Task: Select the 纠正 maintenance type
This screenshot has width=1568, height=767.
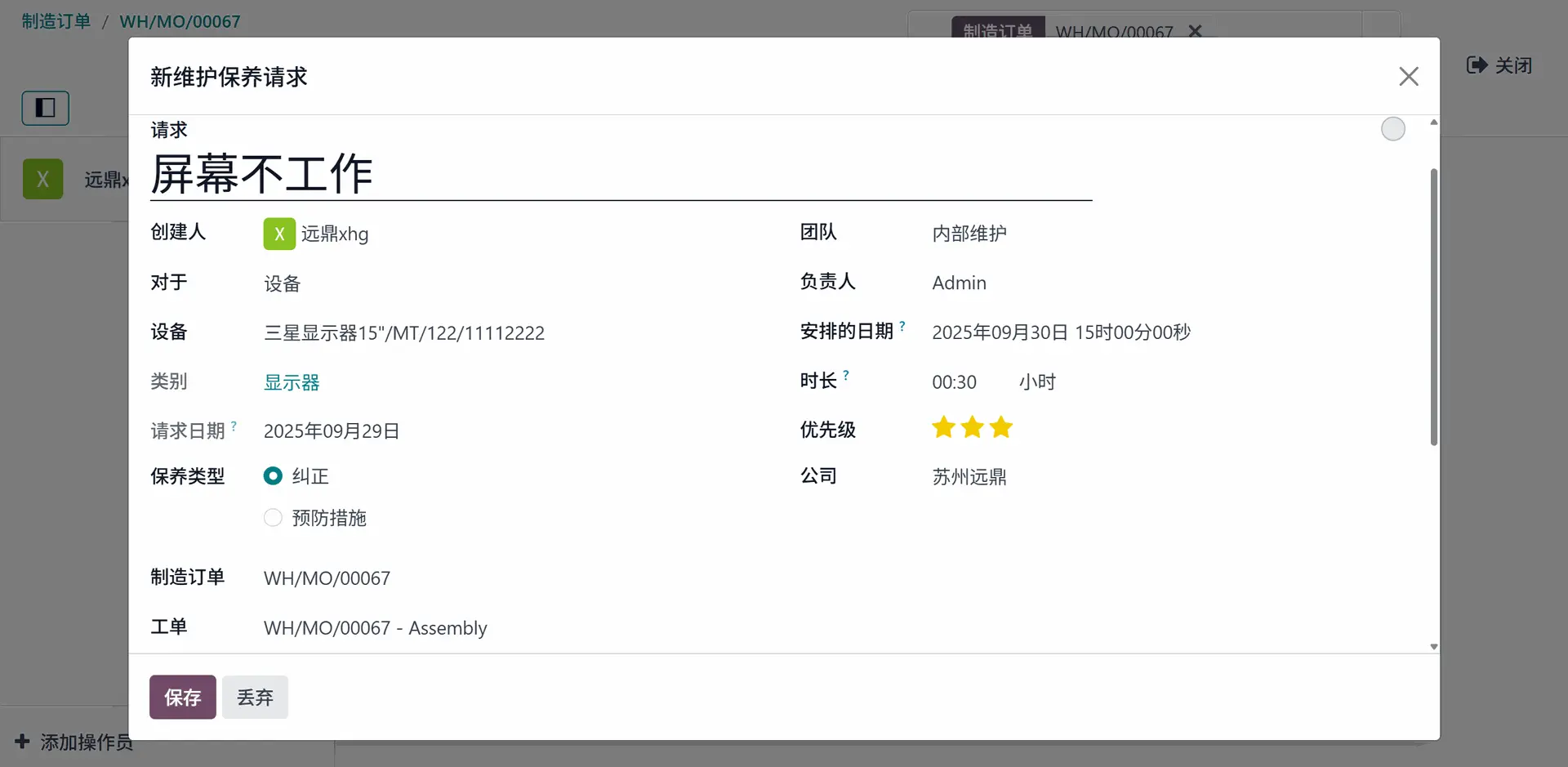Action: tap(273, 476)
